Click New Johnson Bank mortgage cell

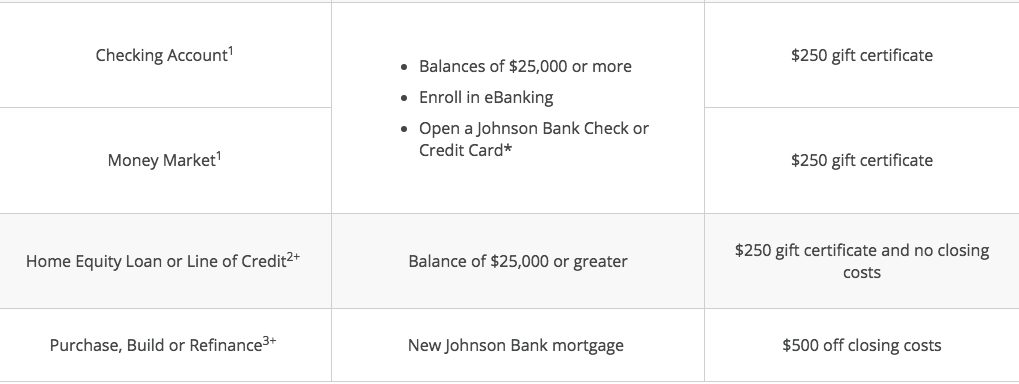pyautogui.click(x=518, y=345)
